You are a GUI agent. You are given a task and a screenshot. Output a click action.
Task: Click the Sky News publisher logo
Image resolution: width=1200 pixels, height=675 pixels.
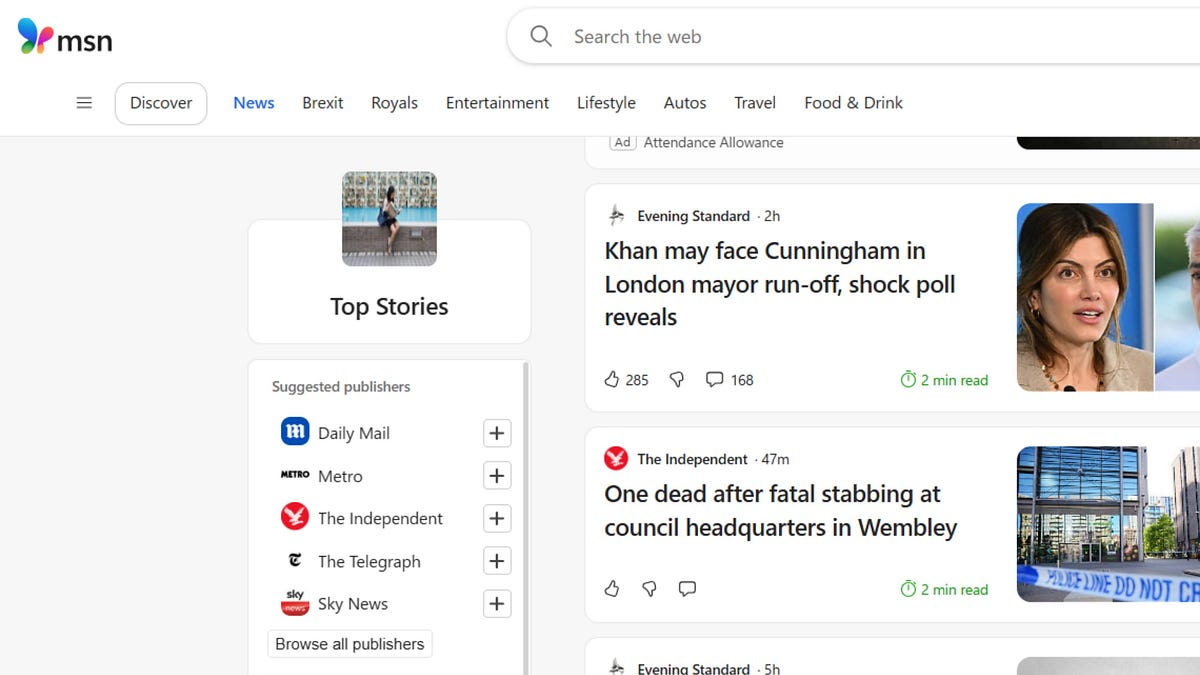(295, 603)
